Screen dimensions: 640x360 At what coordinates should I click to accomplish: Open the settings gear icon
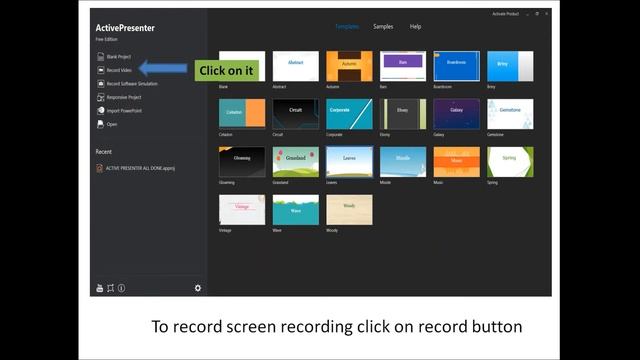pos(198,288)
